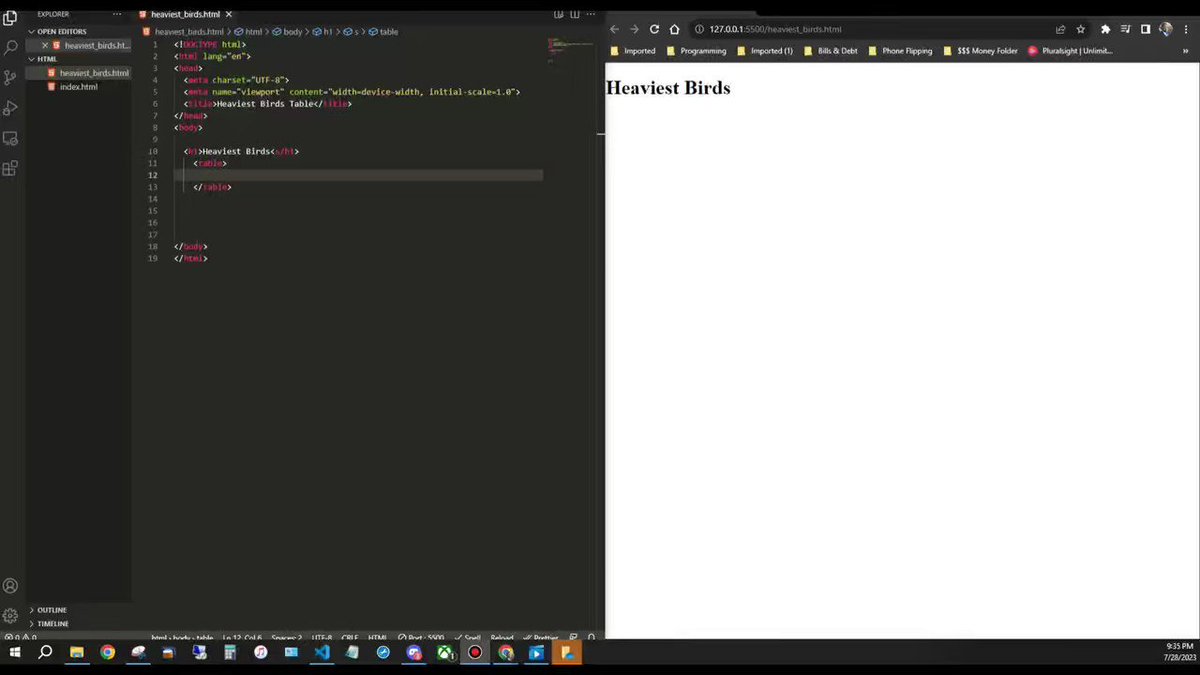The image size is (1200, 675).
Task: Change indentation via Spaces: 2
Action: (286, 637)
